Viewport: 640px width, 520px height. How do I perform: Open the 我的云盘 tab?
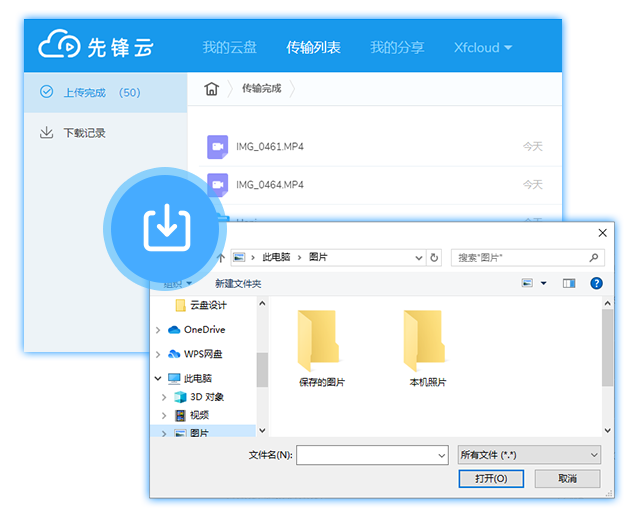229,47
